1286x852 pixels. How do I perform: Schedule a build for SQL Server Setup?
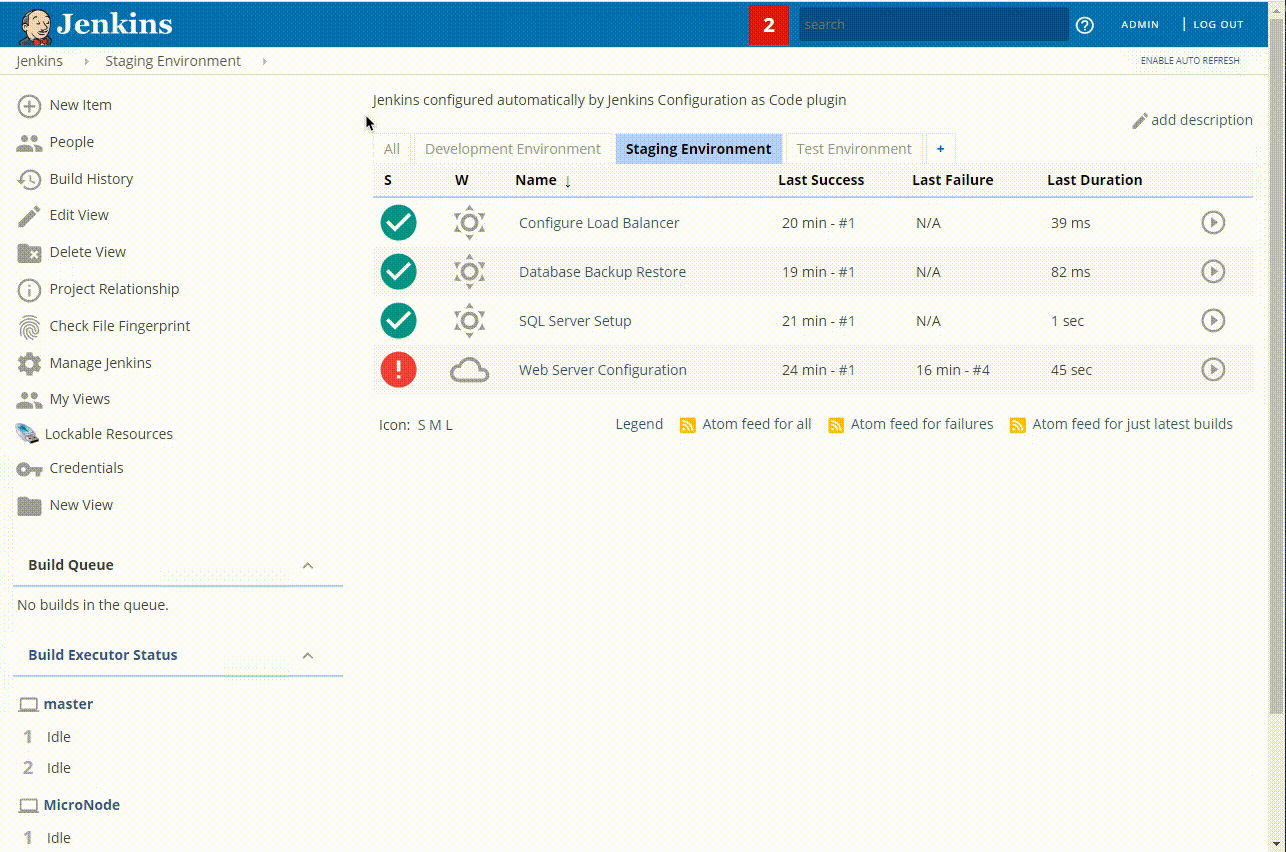[x=1213, y=320]
